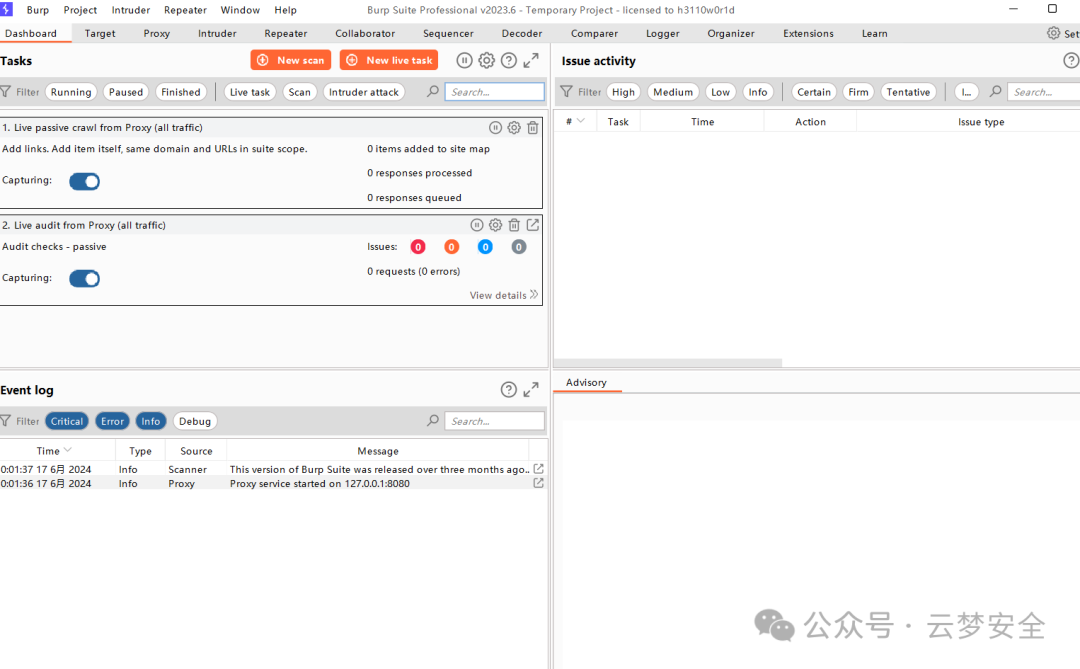Delete the Live audit from Proxy task
This screenshot has height=669, width=1080.
click(x=514, y=225)
